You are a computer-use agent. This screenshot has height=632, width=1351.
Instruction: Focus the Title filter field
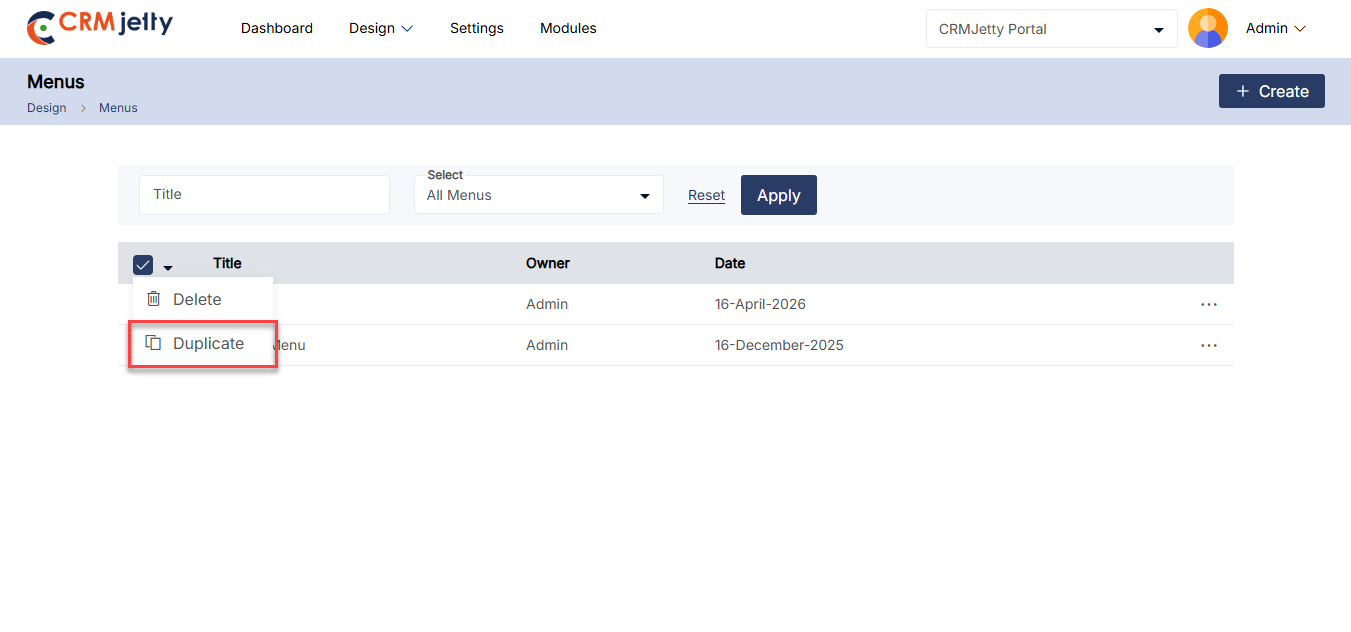coord(264,194)
